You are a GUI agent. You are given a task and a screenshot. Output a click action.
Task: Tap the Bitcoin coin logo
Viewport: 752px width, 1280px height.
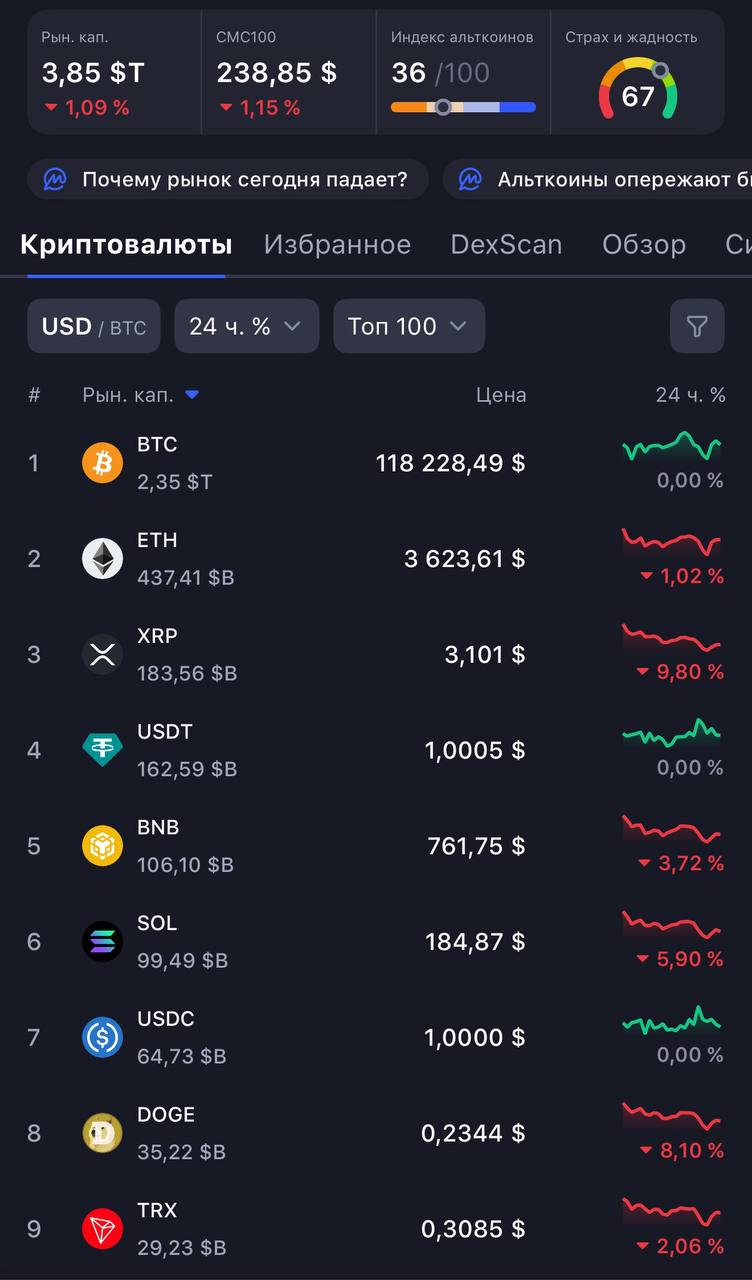click(x=102, y=463)
